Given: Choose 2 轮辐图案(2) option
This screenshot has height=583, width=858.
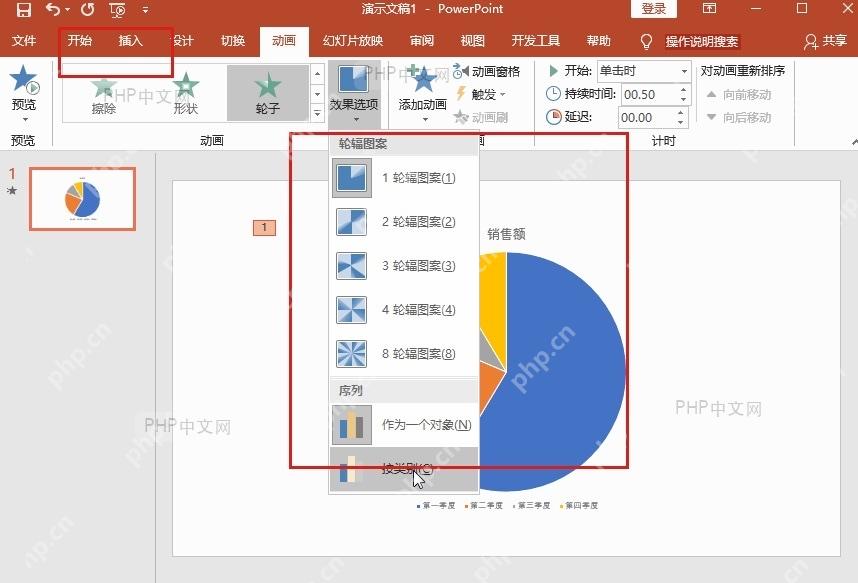Looking at the screenshot, I should coord(404,222).
